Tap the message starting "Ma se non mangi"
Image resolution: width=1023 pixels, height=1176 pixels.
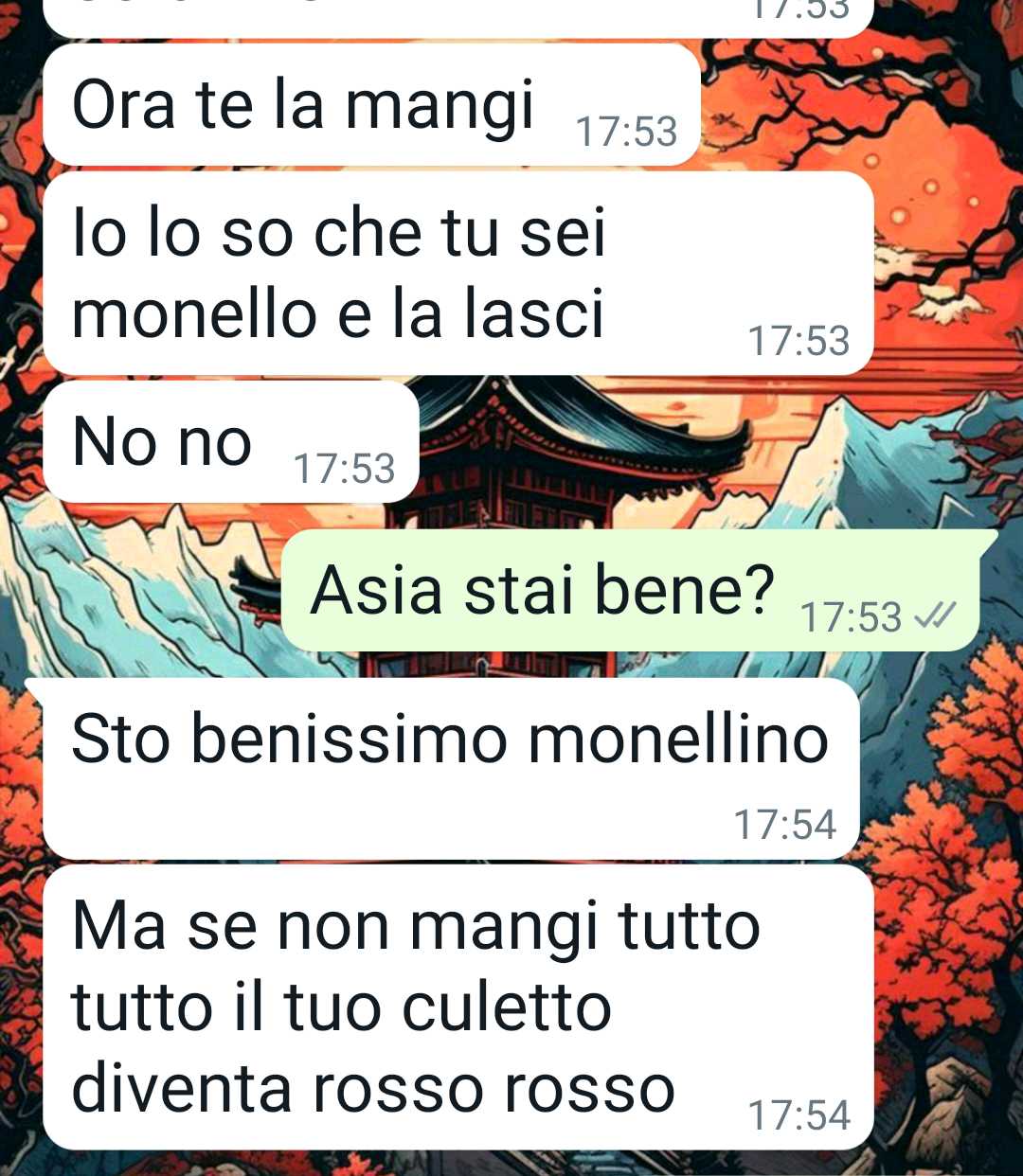pos(458,1007)
